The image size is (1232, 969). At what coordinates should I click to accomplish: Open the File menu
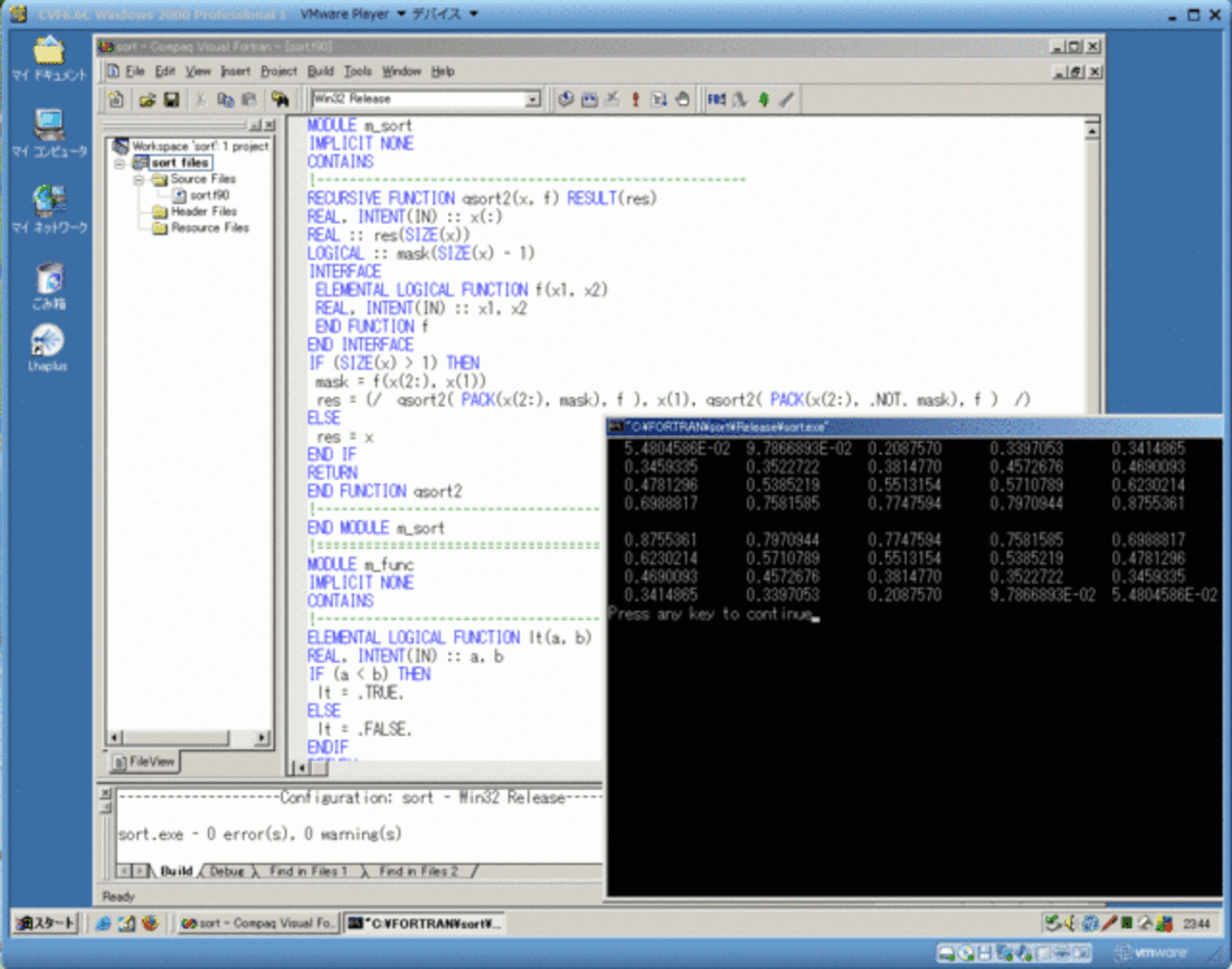(x=135, y=71)
